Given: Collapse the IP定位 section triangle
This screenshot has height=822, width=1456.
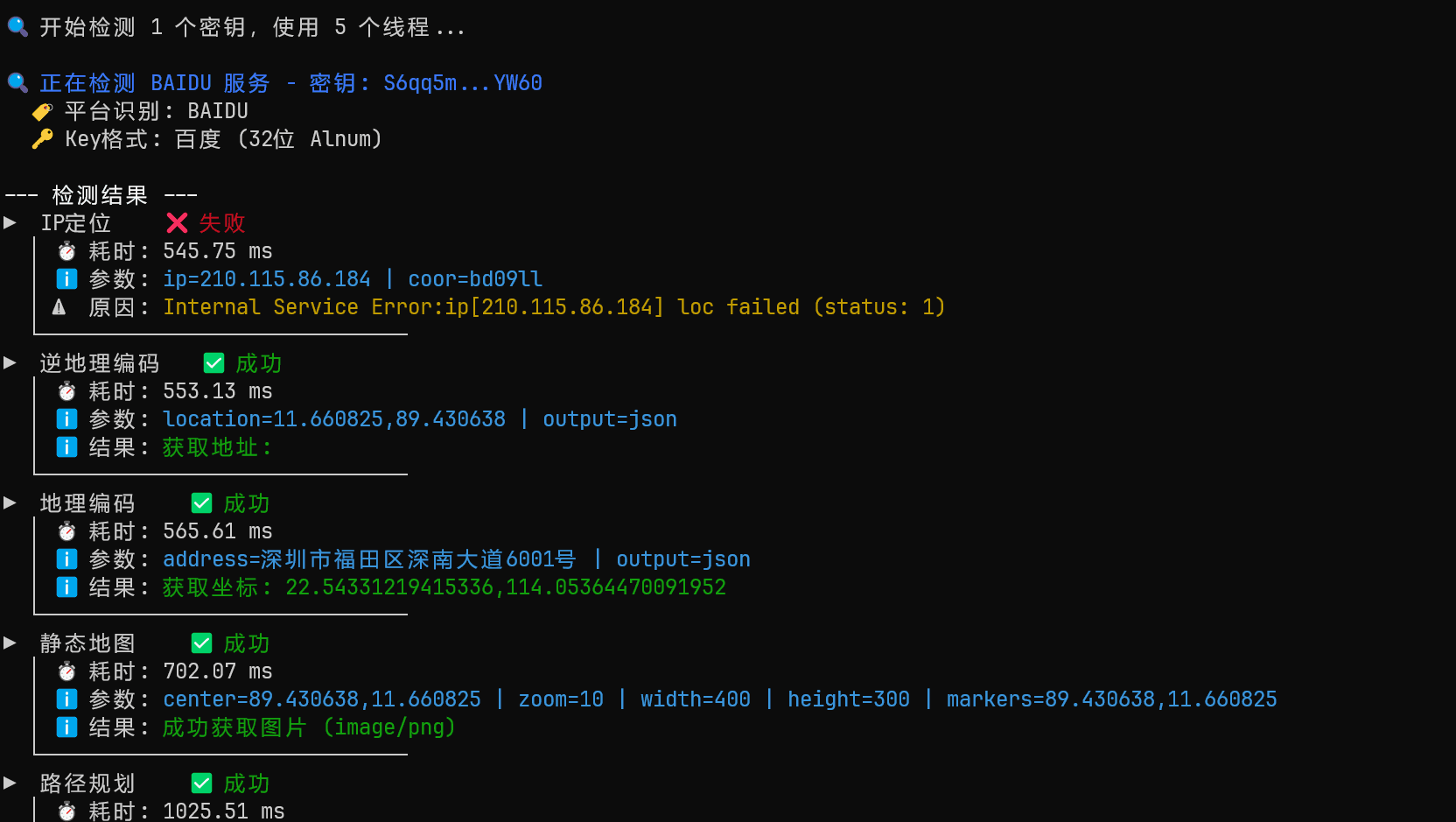Looking at the screenshot, I should pos(10,222).
